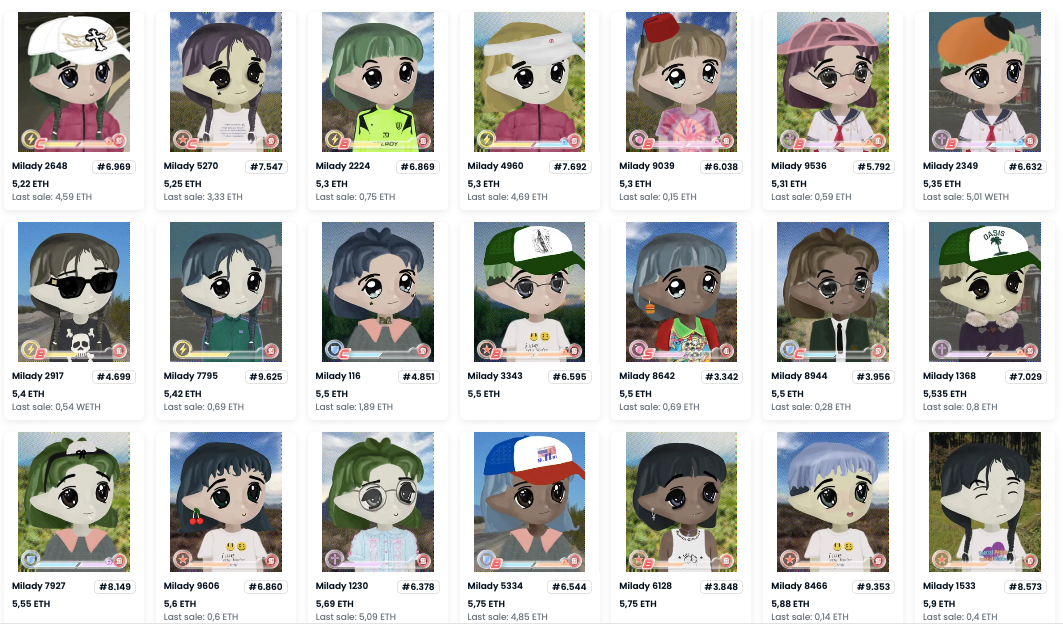
Task: Click rank badge #6.038 on Milady 9039
Action: [x=721, y=167]
